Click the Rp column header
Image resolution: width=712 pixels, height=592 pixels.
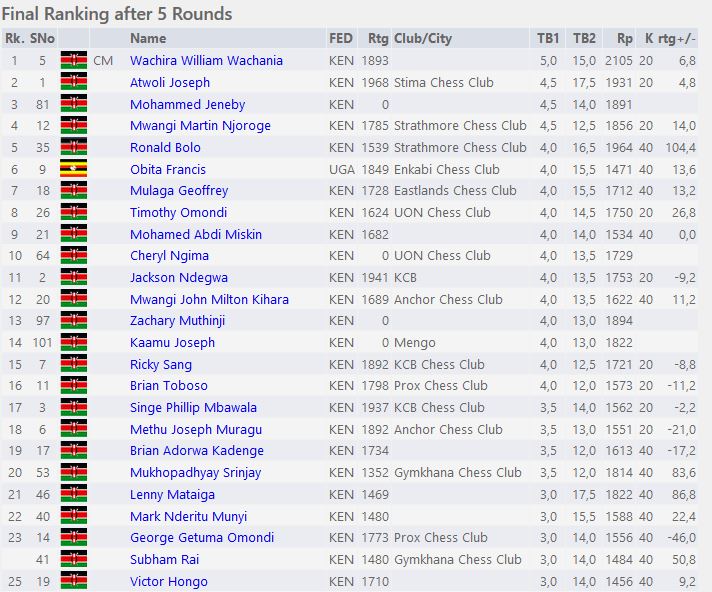click(x=624, y=39)
